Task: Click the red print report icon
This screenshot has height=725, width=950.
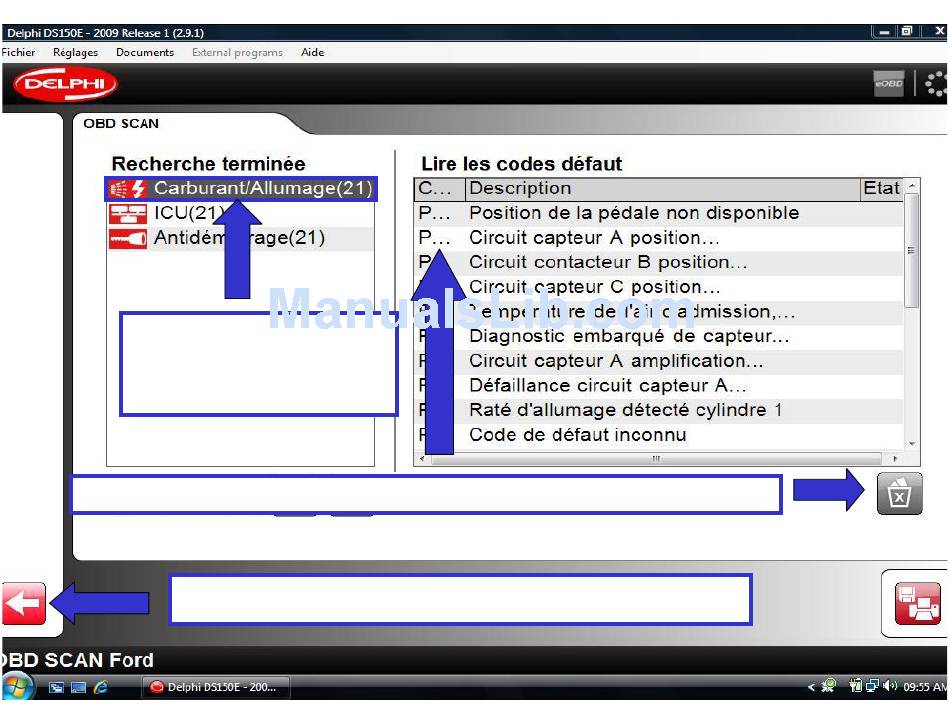Action: coord(917,603)
